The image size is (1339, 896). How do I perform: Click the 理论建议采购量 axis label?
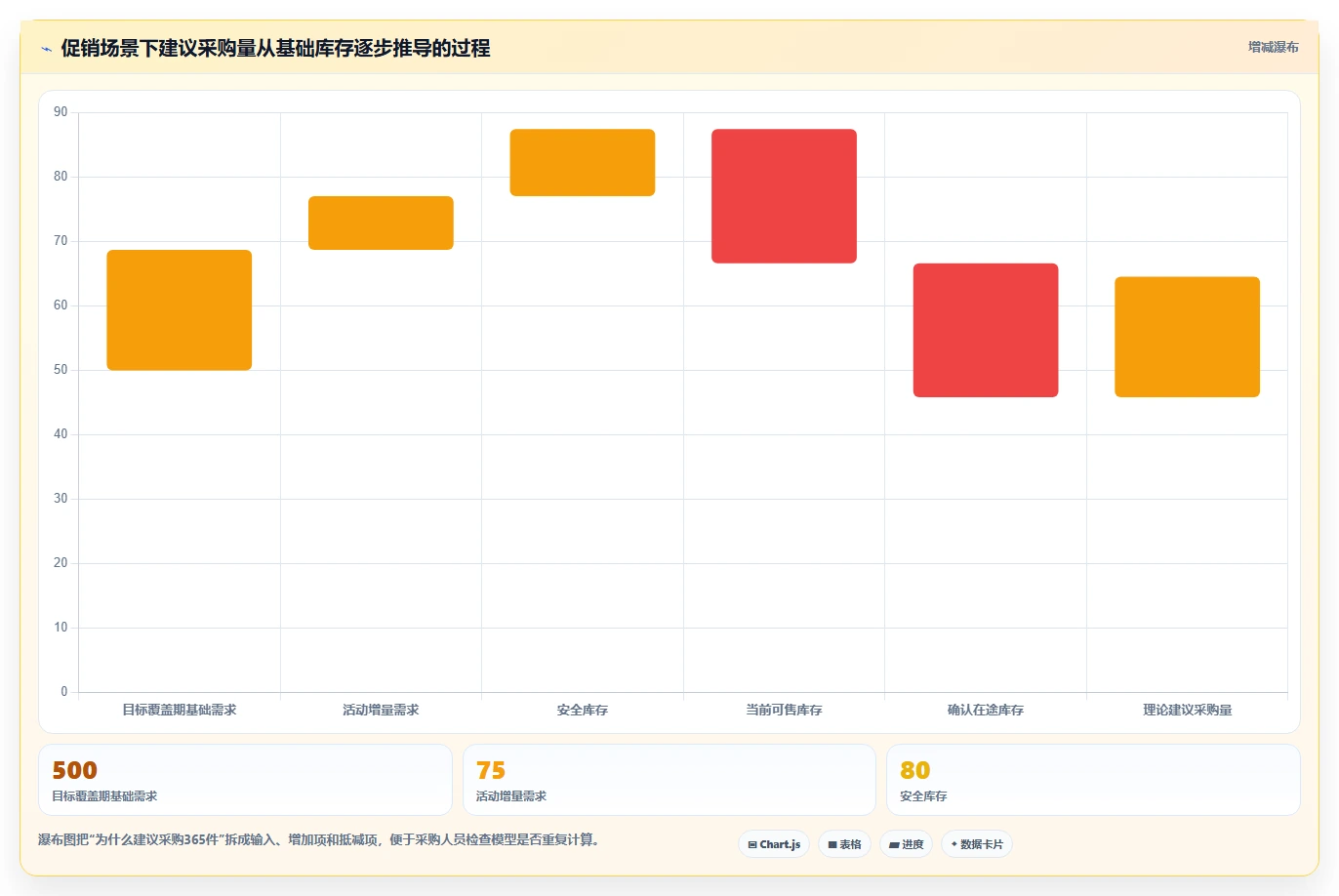[x=1188, y=710]
